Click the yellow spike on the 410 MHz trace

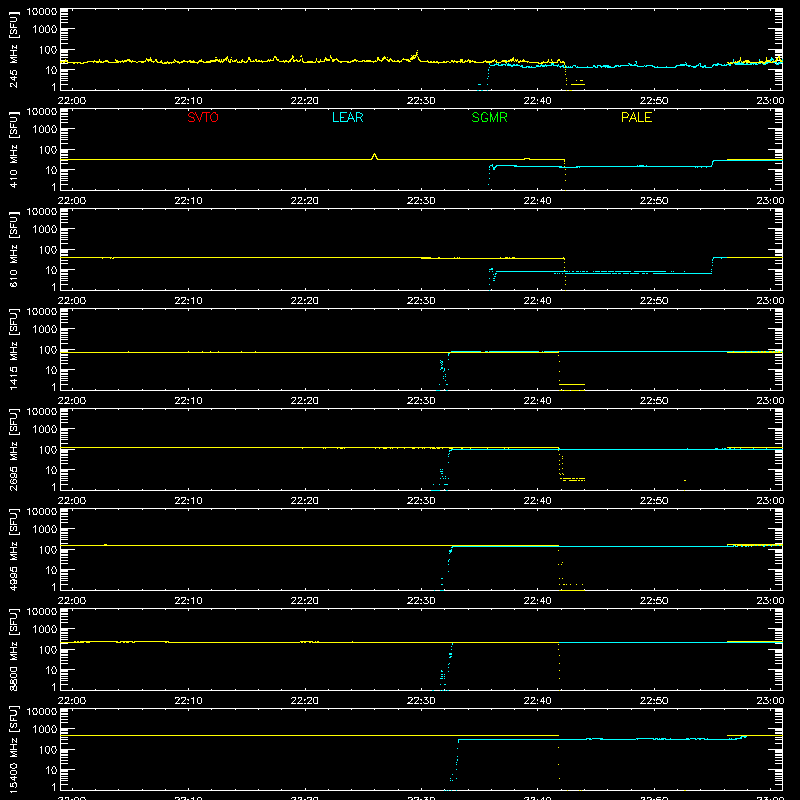coord(374,156)
